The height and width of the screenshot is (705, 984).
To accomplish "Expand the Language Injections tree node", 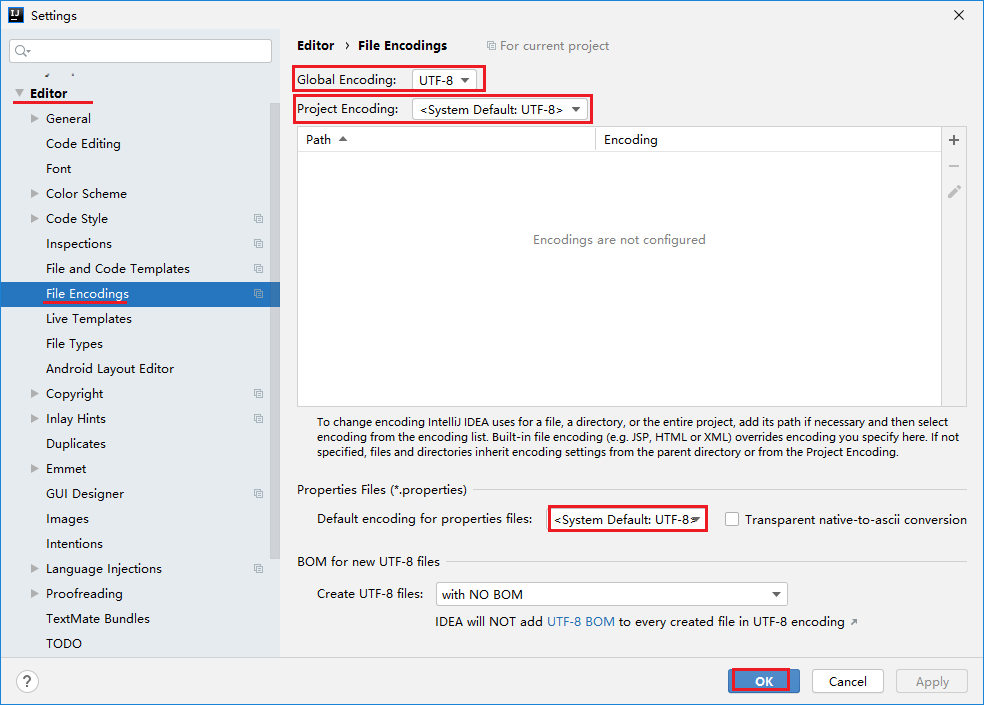I will pos(35,569).
